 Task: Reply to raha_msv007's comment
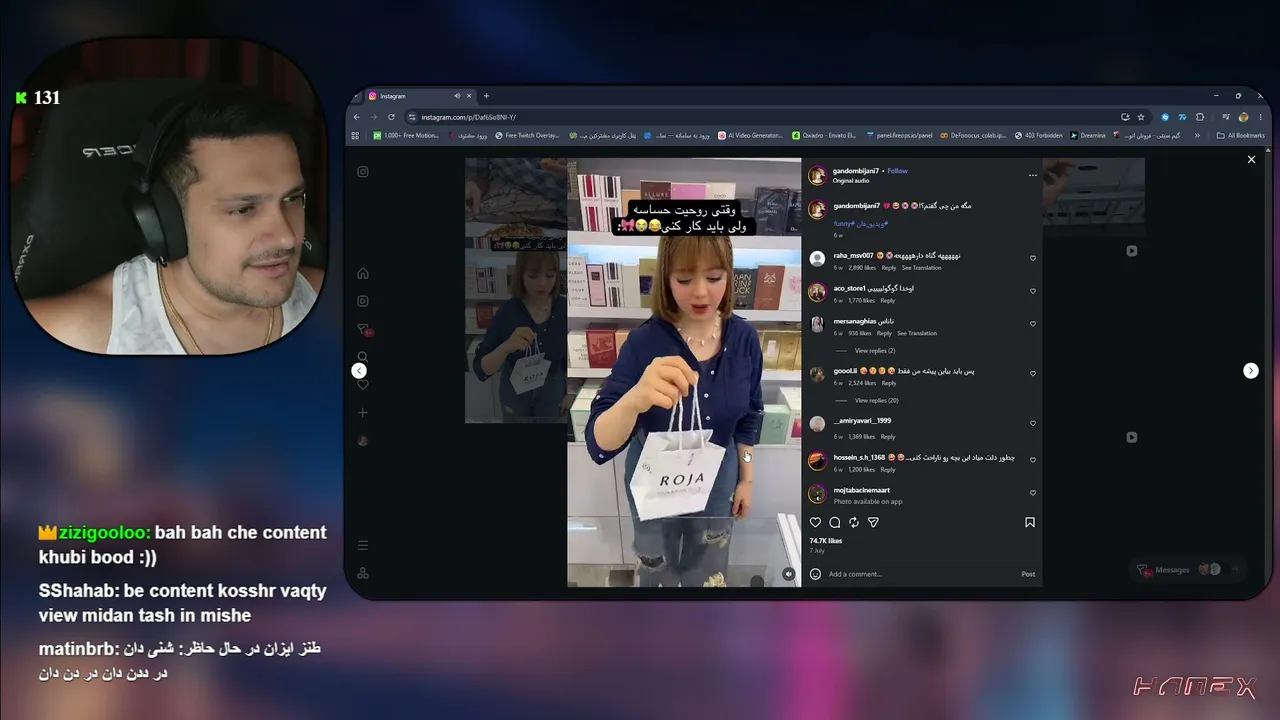[x=888, y=268]
